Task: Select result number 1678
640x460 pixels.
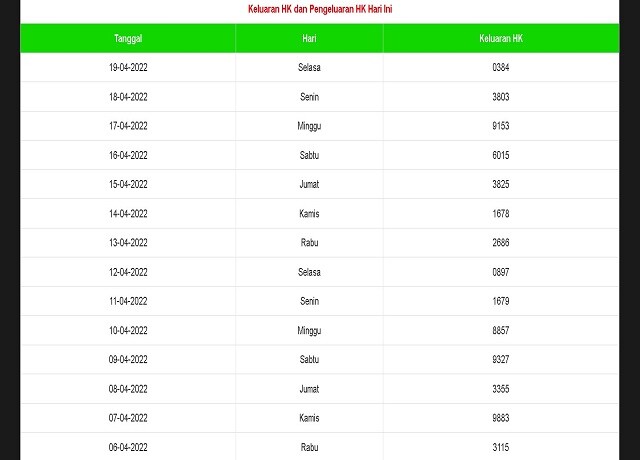Action: point(501,213)
